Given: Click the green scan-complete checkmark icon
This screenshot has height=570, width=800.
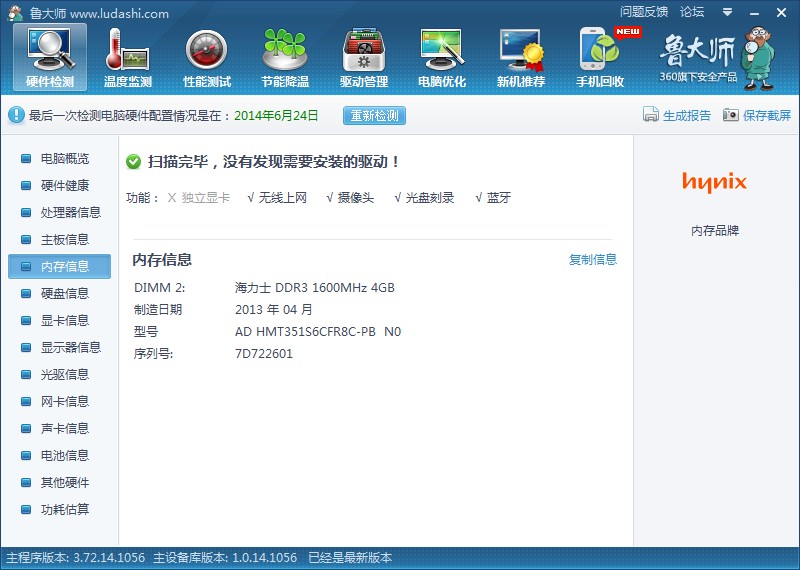Looking at the screenshot, I should pyautogui.click(x=133, y=162).
